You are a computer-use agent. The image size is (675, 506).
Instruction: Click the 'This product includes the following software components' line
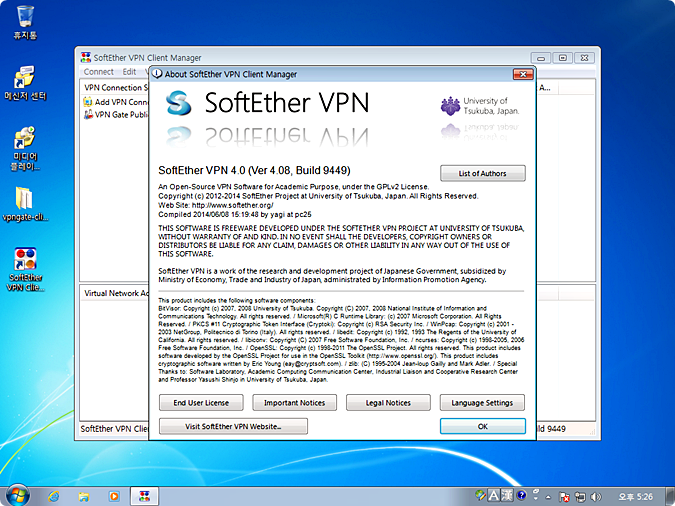point(236,301)
